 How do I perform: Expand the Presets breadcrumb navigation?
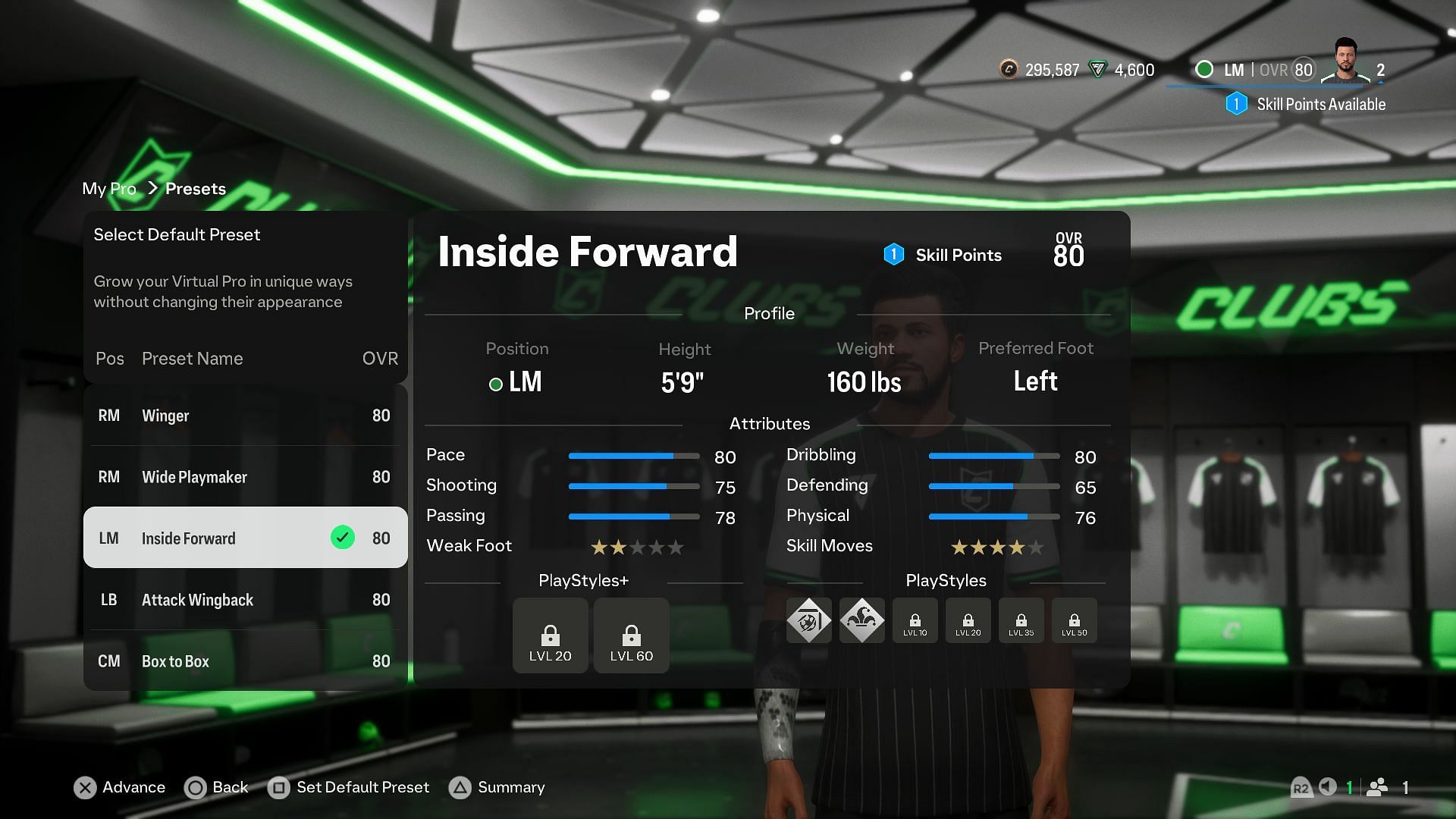tap(195, 188)
